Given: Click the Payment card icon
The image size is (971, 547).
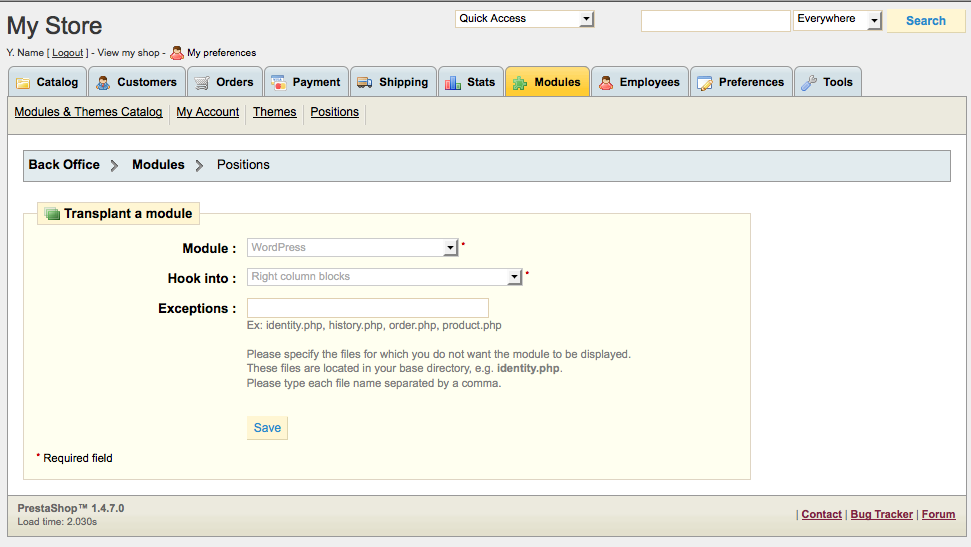Looking at the screenshot, I should click(x=279, y=82).
